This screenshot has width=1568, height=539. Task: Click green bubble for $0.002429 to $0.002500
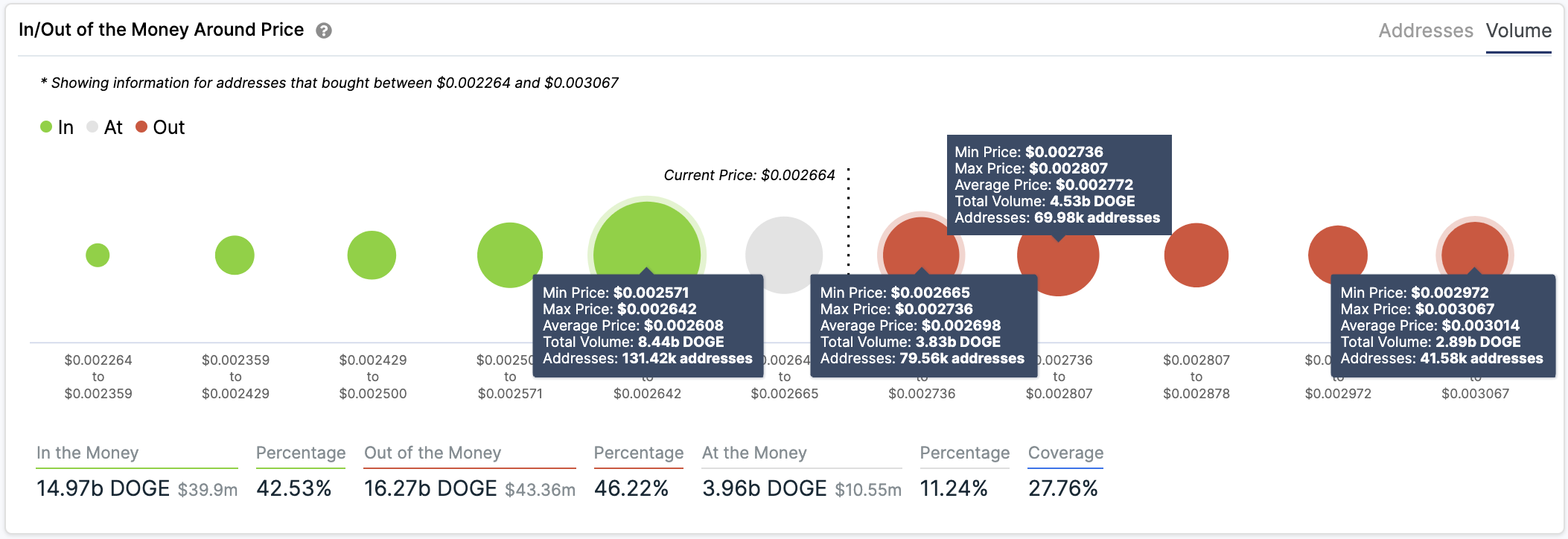tap(372, 255)
